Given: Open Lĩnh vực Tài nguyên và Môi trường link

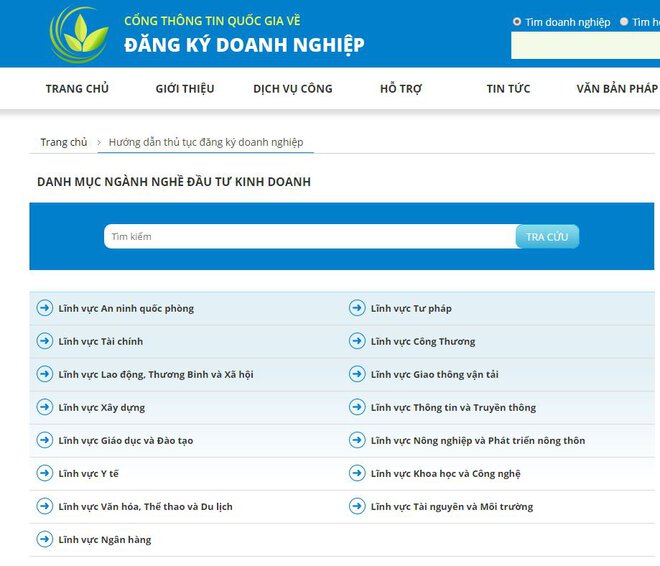Looking at the screenshot, I should 452,507.
